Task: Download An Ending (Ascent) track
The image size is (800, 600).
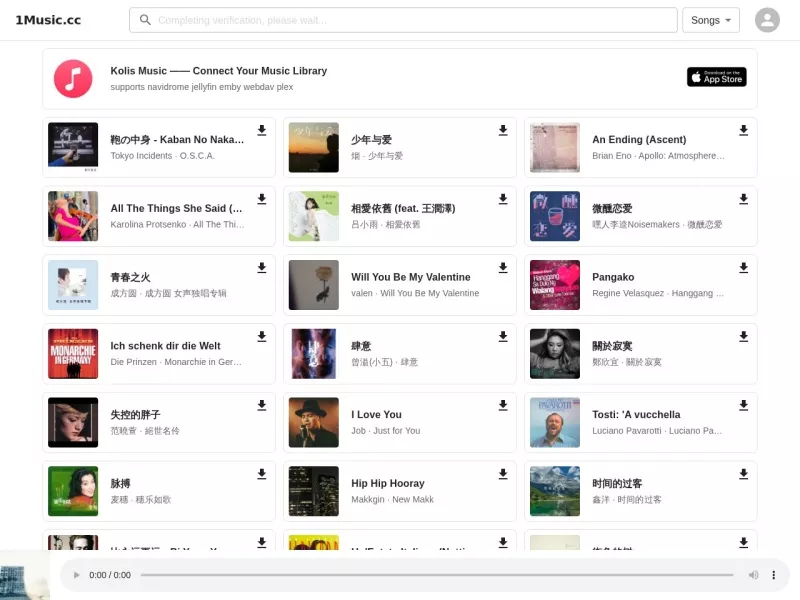Action: [743, 130]
